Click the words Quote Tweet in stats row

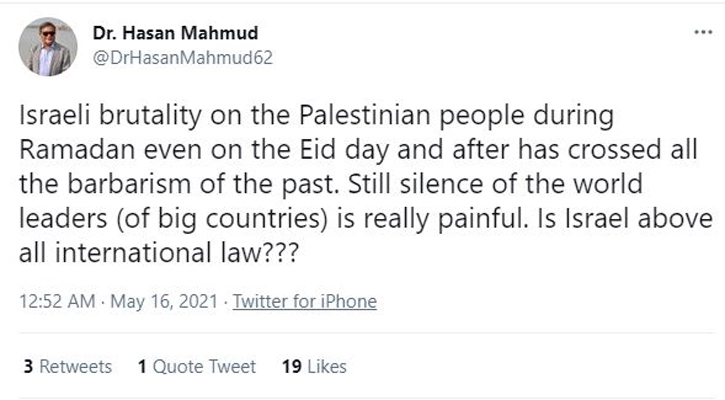pos(204,367)
